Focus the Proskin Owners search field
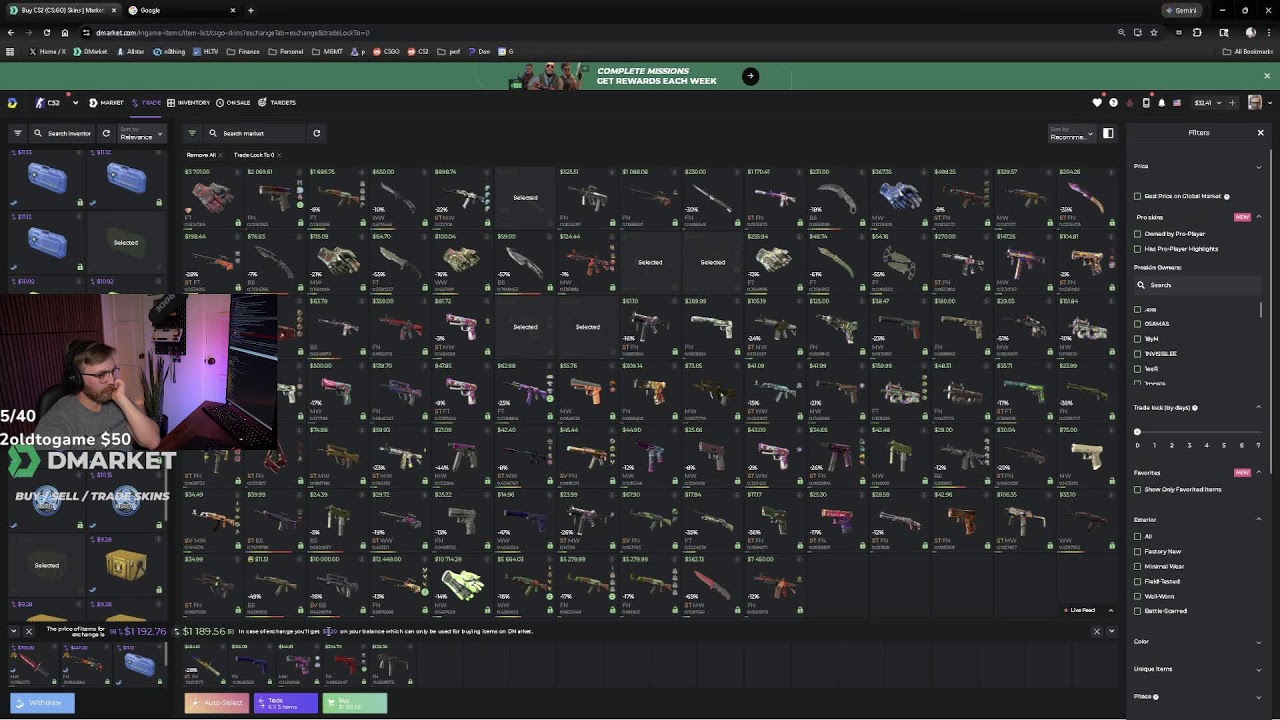Screen dimensions: 1280x720 coord(1197,285)
